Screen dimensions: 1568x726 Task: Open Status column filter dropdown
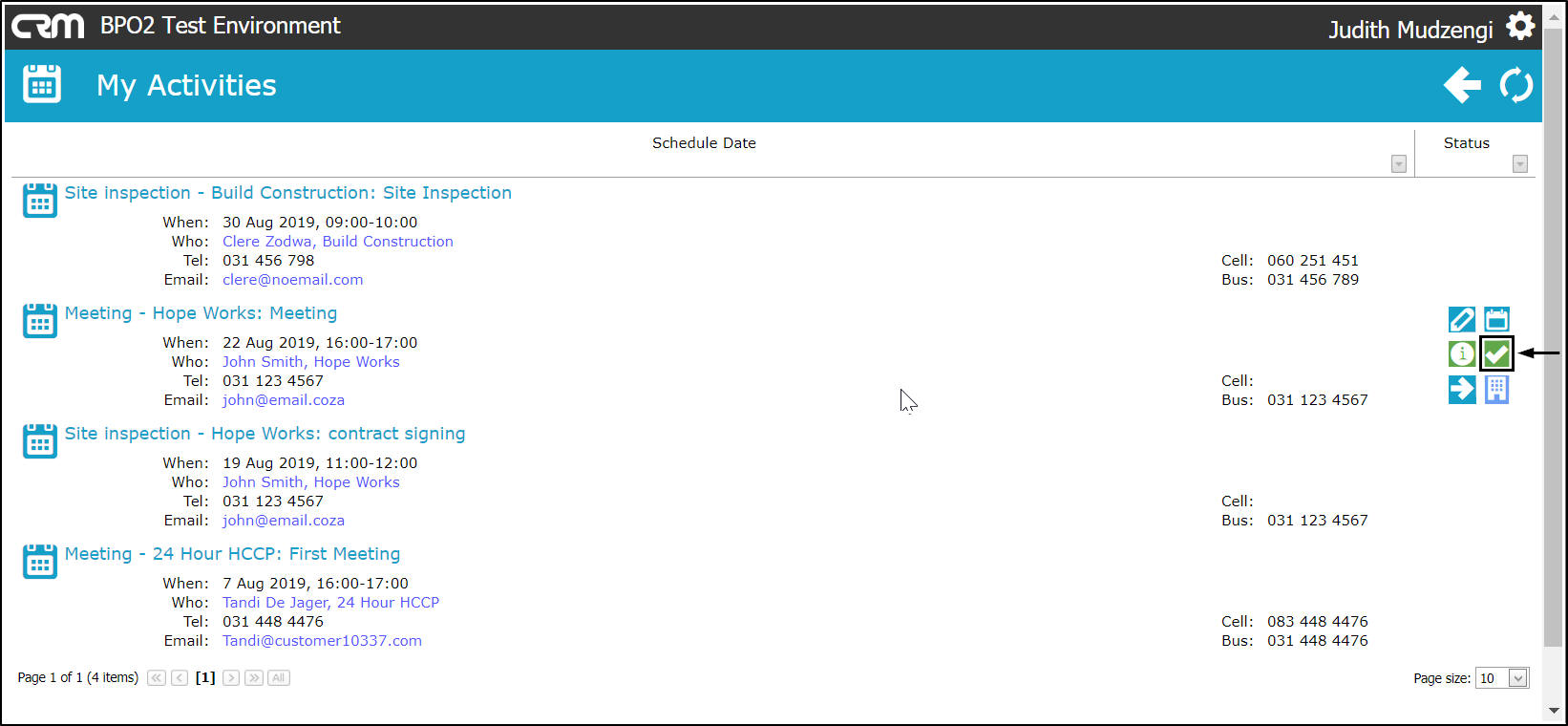tap(1520, 164)
